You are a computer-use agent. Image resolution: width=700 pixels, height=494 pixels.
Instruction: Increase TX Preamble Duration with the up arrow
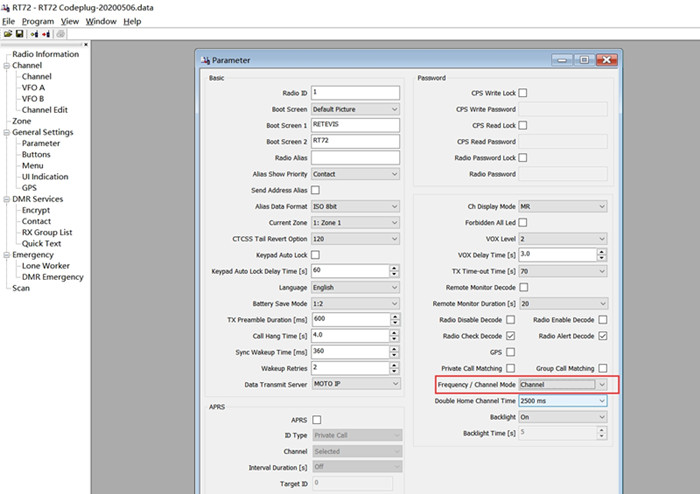395,316
